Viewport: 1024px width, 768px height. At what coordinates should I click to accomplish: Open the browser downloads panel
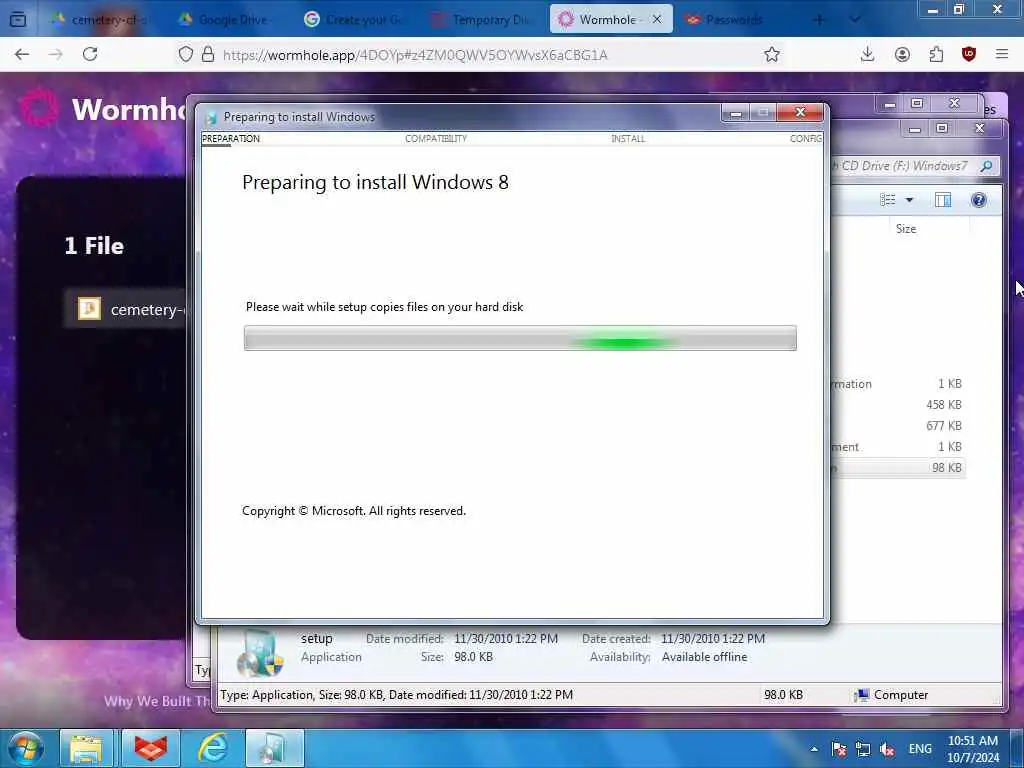click(x=867, y=54)
